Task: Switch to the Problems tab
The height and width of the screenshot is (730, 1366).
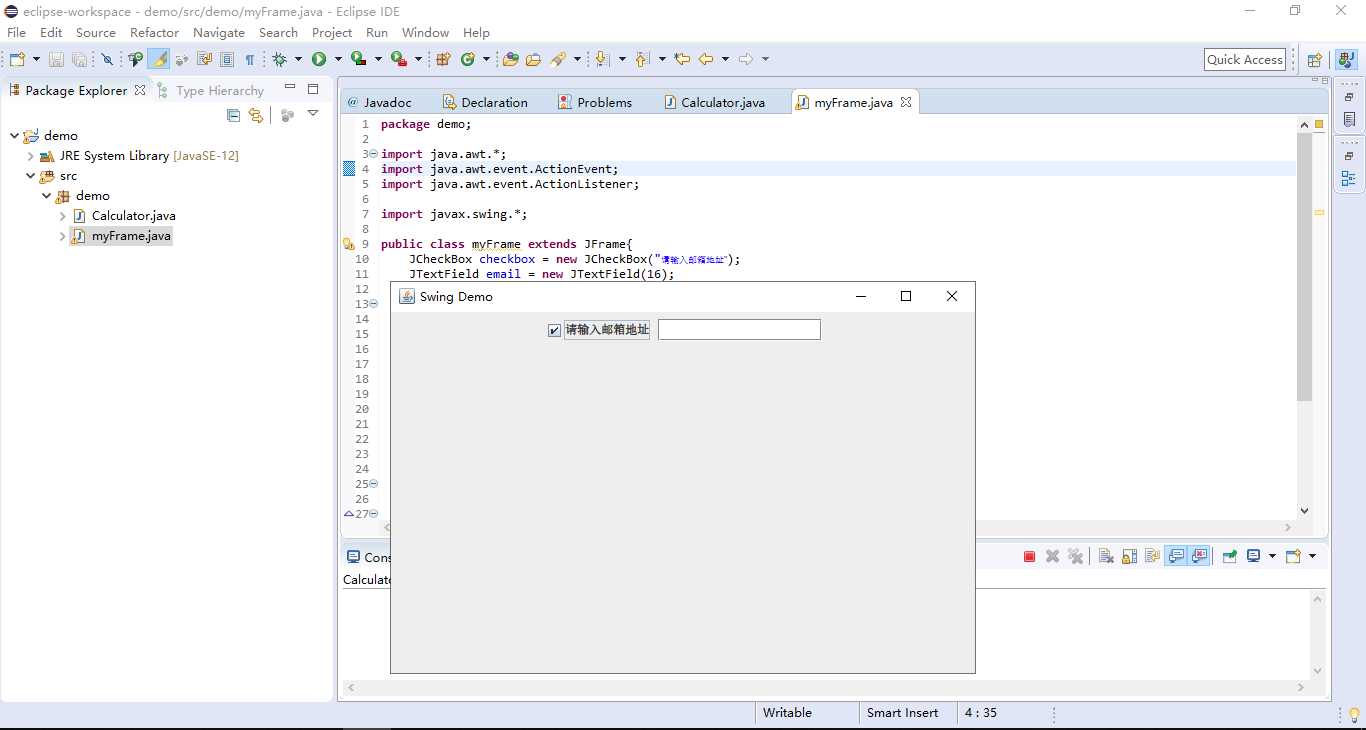Action: tap(595, 102)
